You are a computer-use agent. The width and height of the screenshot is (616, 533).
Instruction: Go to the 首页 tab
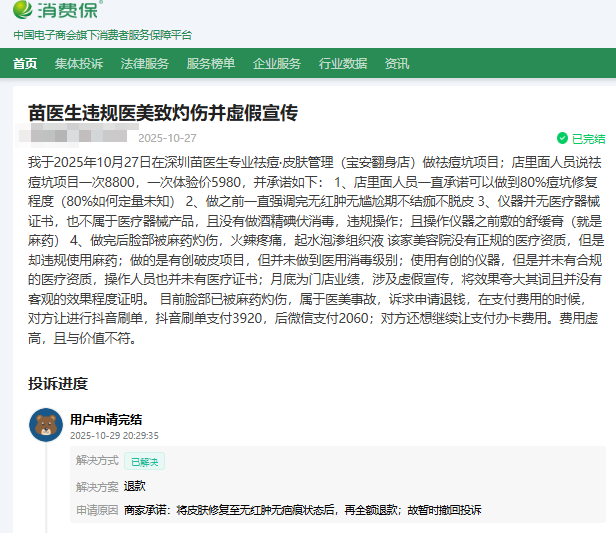25,64
